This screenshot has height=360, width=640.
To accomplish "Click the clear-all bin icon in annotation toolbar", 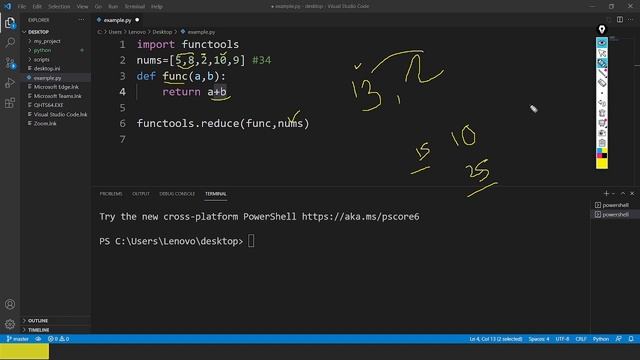I will point(602,113).
